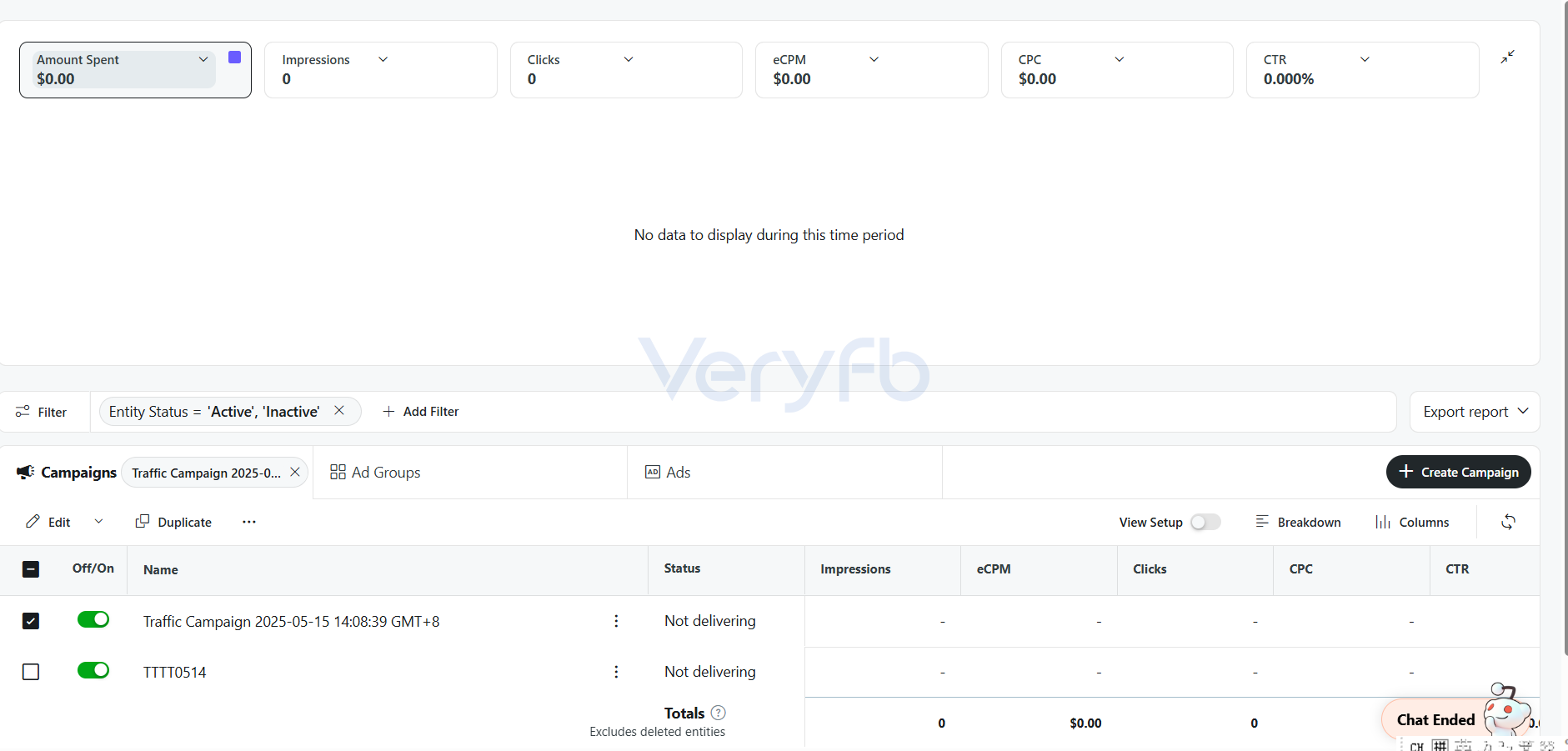Sort by the eCPM column header
The height and width of the screenshot is (751, 1568).
pos(994,569)
